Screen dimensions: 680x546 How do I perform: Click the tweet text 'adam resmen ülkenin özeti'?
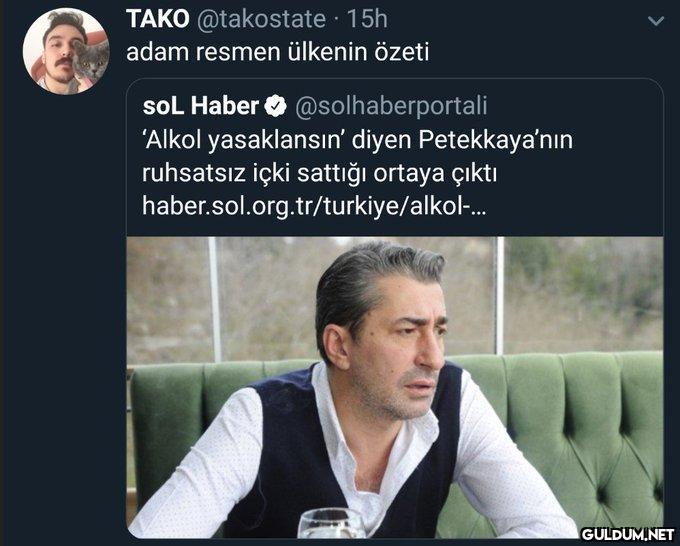click(278, 52)
